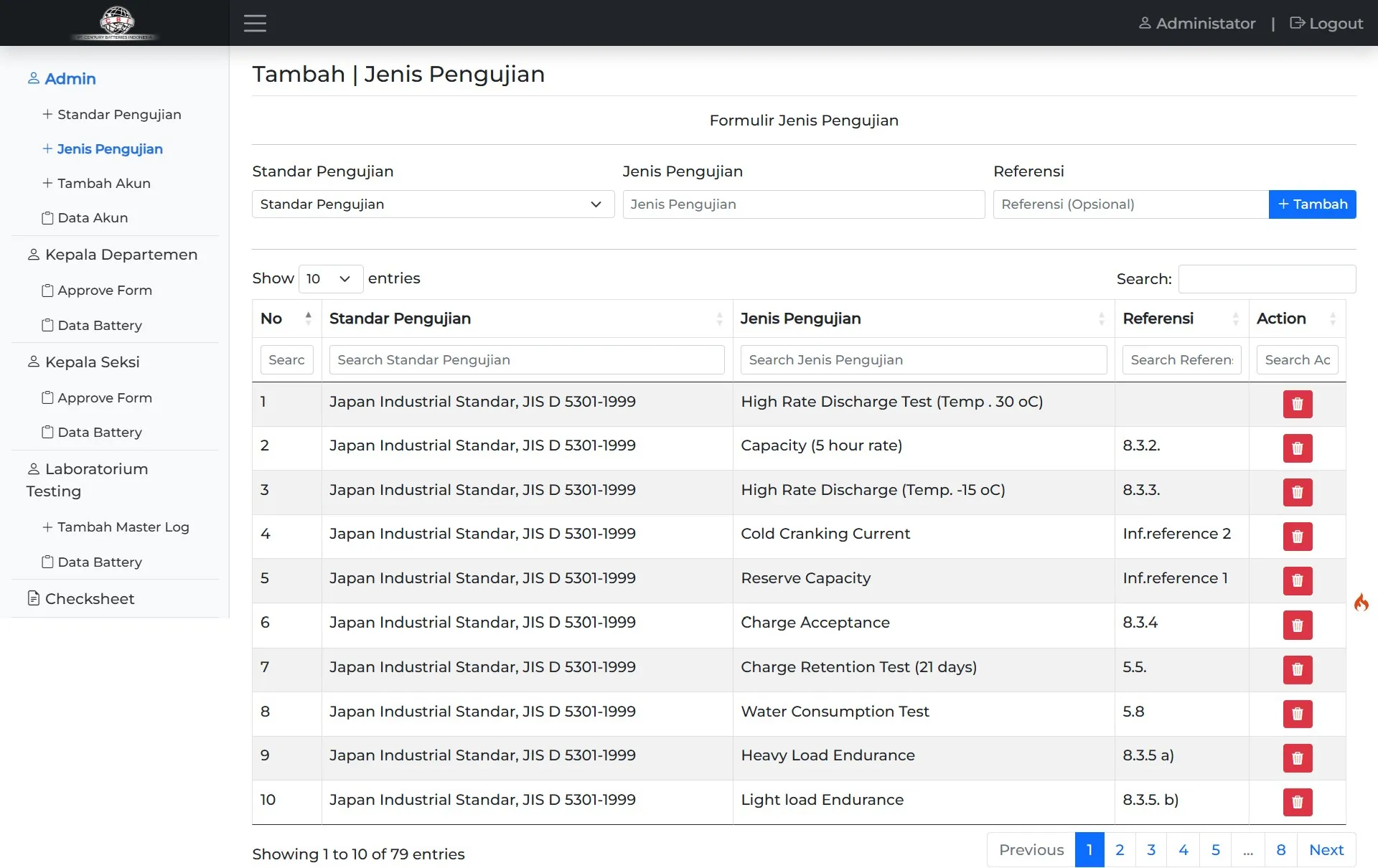The image size is (1378, 868).
Task: Delete the Water Consumption Test row
Action: pos(1297,714)
